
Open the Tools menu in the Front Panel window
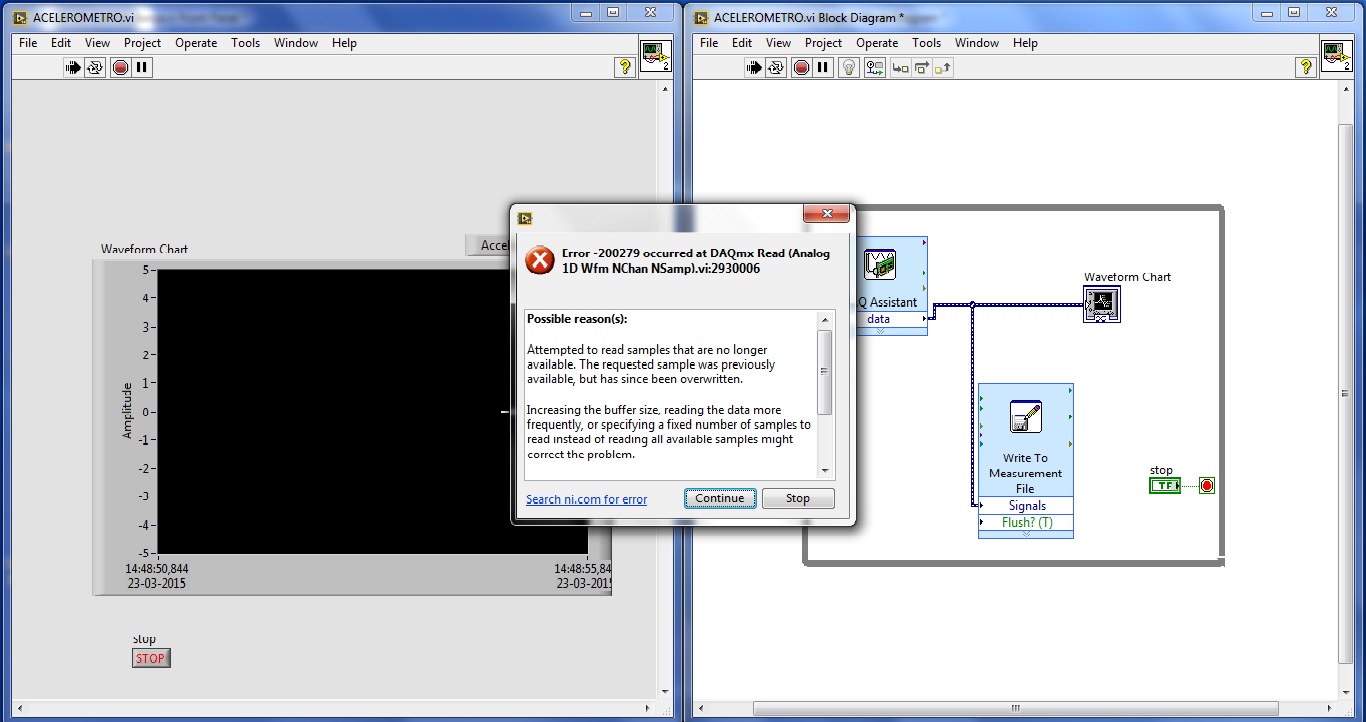click(245, 43)
